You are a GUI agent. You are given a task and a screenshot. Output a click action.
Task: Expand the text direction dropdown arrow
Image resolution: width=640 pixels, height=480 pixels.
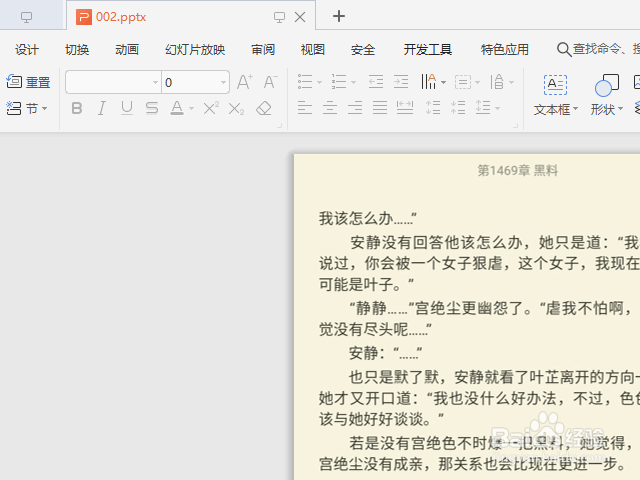(443, 82)
